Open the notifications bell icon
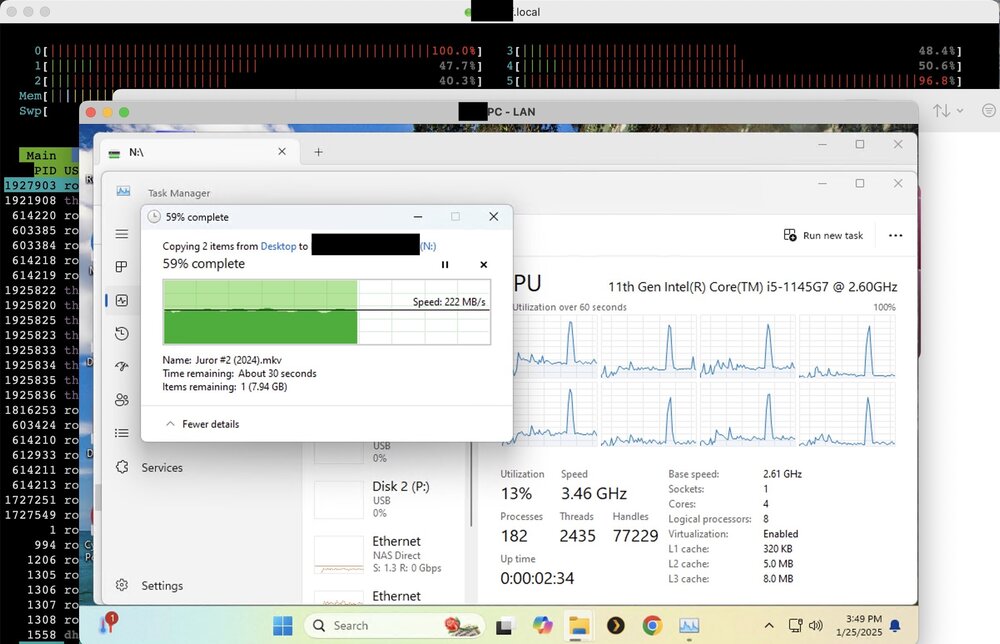The height and width of the screenshot is (644, 1000). tap(895, 626)
